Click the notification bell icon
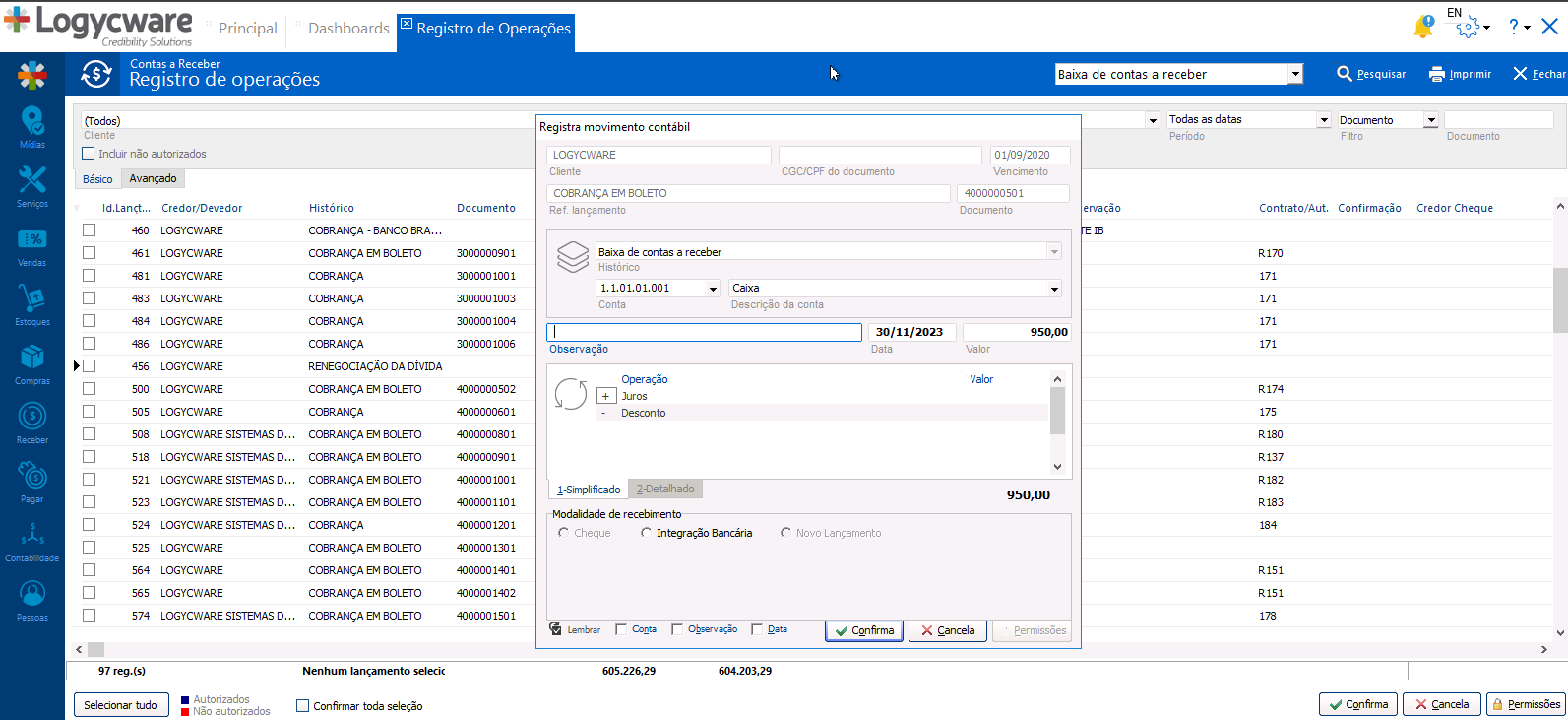The width and height of the screenshot is (1568, 720). pos(1423,27)
